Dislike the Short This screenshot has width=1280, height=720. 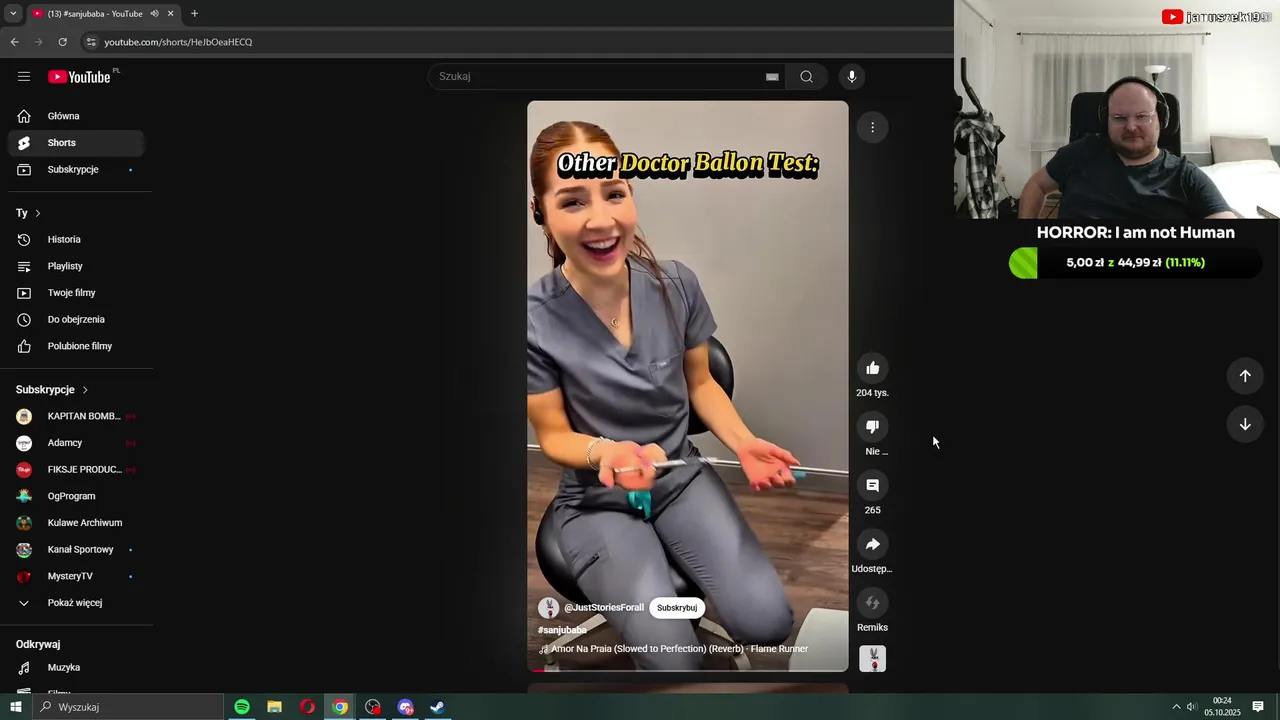click(x=872, y=427)
